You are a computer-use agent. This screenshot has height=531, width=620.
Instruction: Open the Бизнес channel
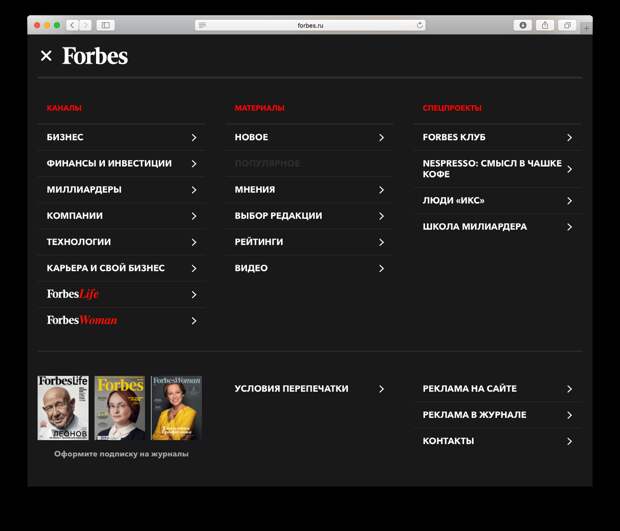coord(121,137)
